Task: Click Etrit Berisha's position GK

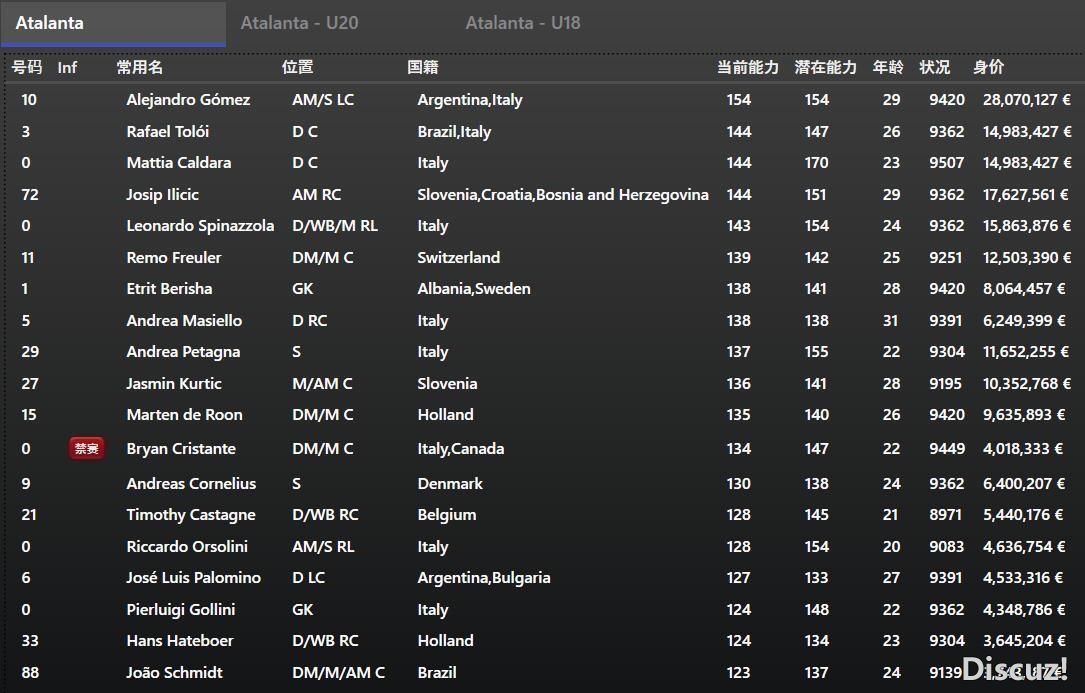Action: point(302,289)
